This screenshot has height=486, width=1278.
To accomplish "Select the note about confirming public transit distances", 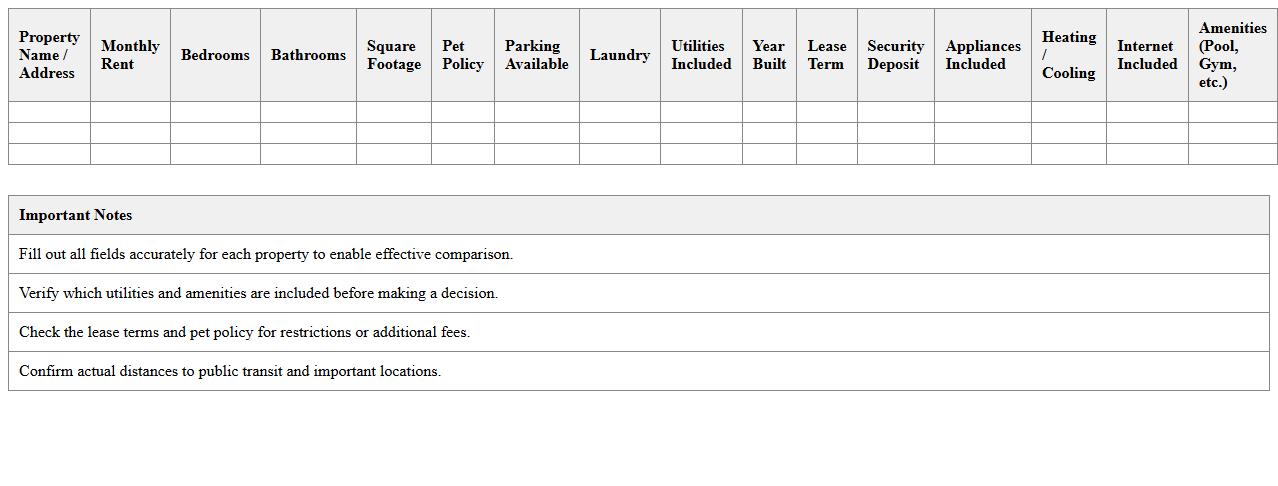I will click(x=230, y=371).
